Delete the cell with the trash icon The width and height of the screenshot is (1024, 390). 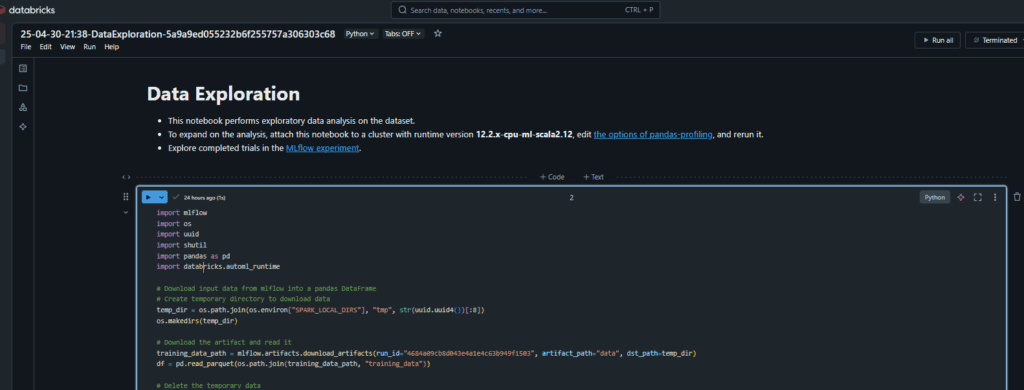pyautogui.click(x=1017, y=197)
